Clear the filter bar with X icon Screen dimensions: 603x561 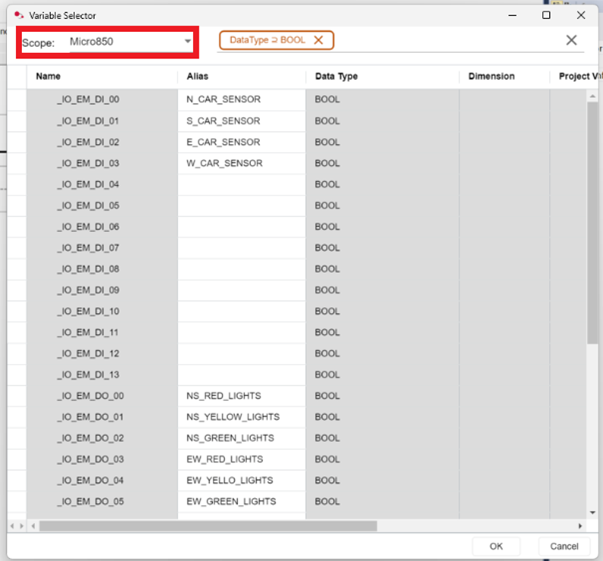pos(571,40)
